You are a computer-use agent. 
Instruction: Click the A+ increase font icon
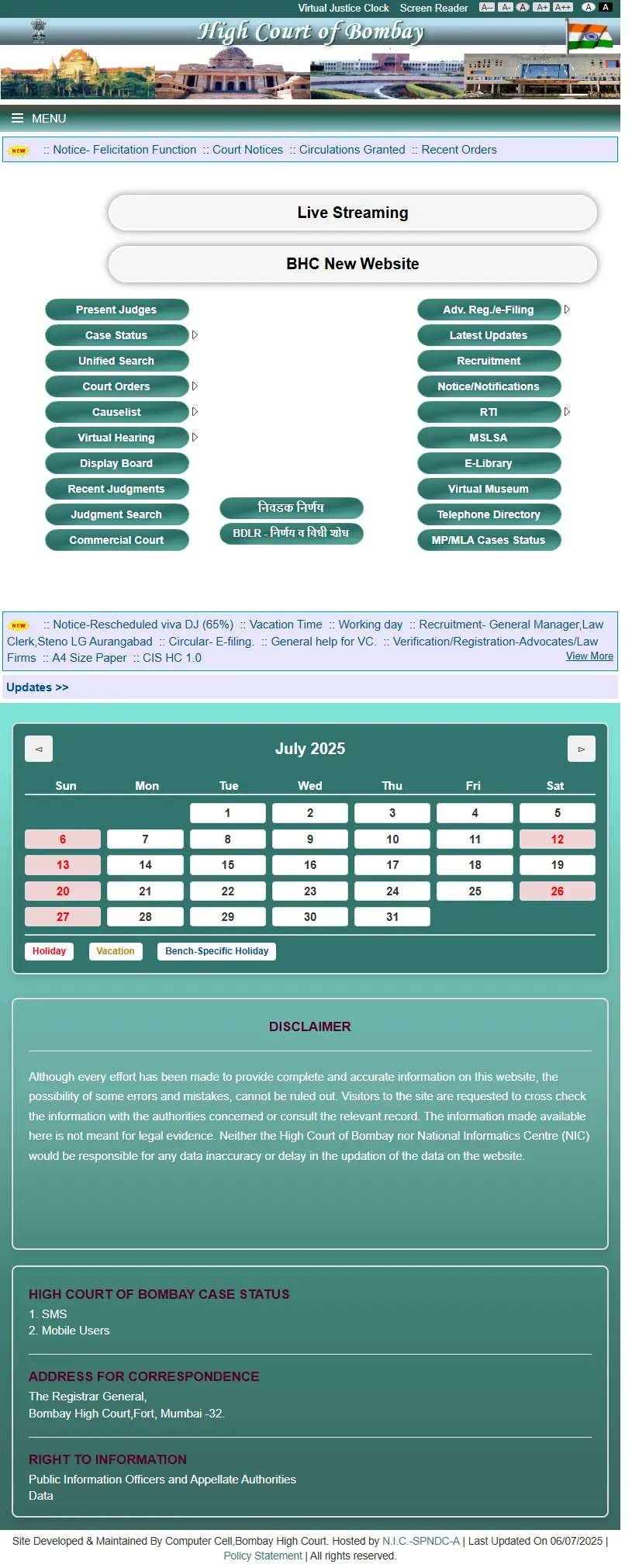pos(541,8)
